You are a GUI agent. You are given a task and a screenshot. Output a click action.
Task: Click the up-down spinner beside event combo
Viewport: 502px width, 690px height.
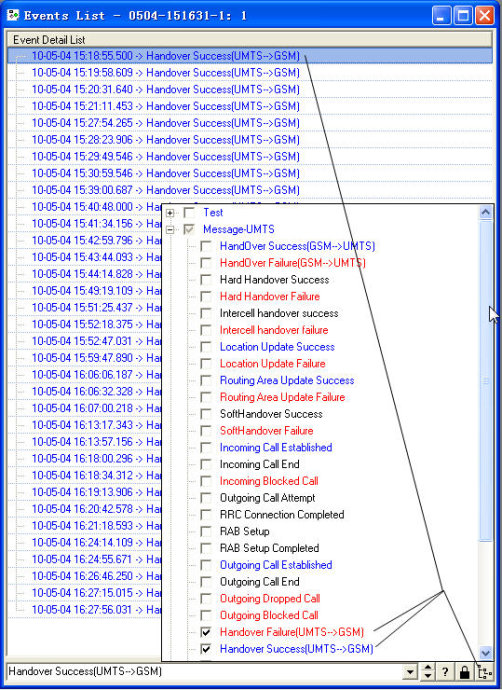click(427, 672)
